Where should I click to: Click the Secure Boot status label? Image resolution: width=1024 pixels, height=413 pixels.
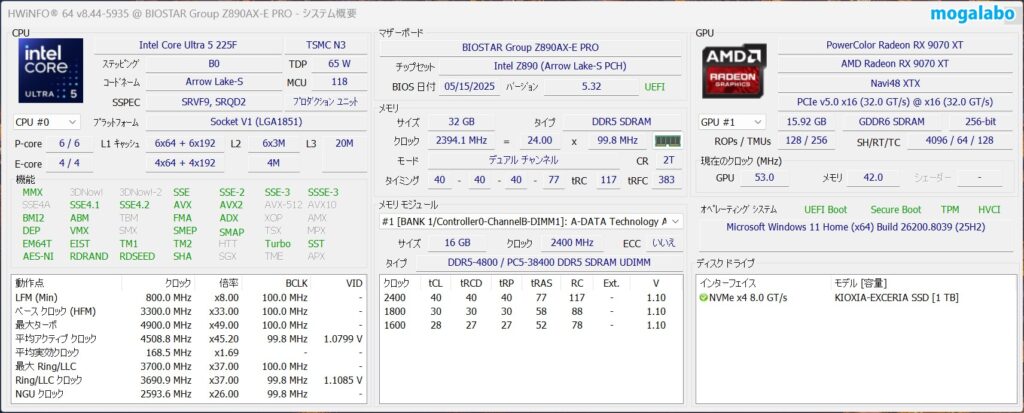pyautogui.click(x=895, y=210)
